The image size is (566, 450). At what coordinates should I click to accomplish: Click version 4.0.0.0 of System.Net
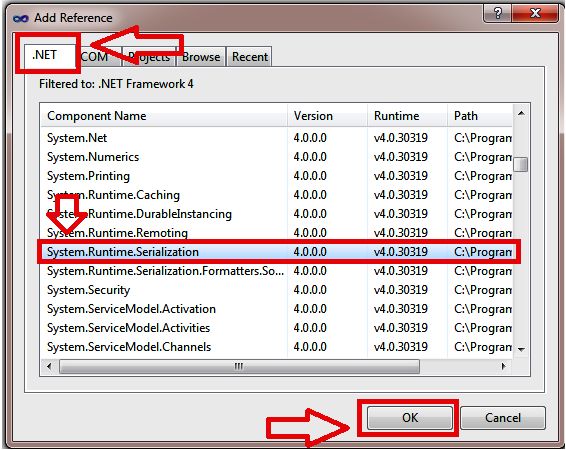(x=310, y=138)
